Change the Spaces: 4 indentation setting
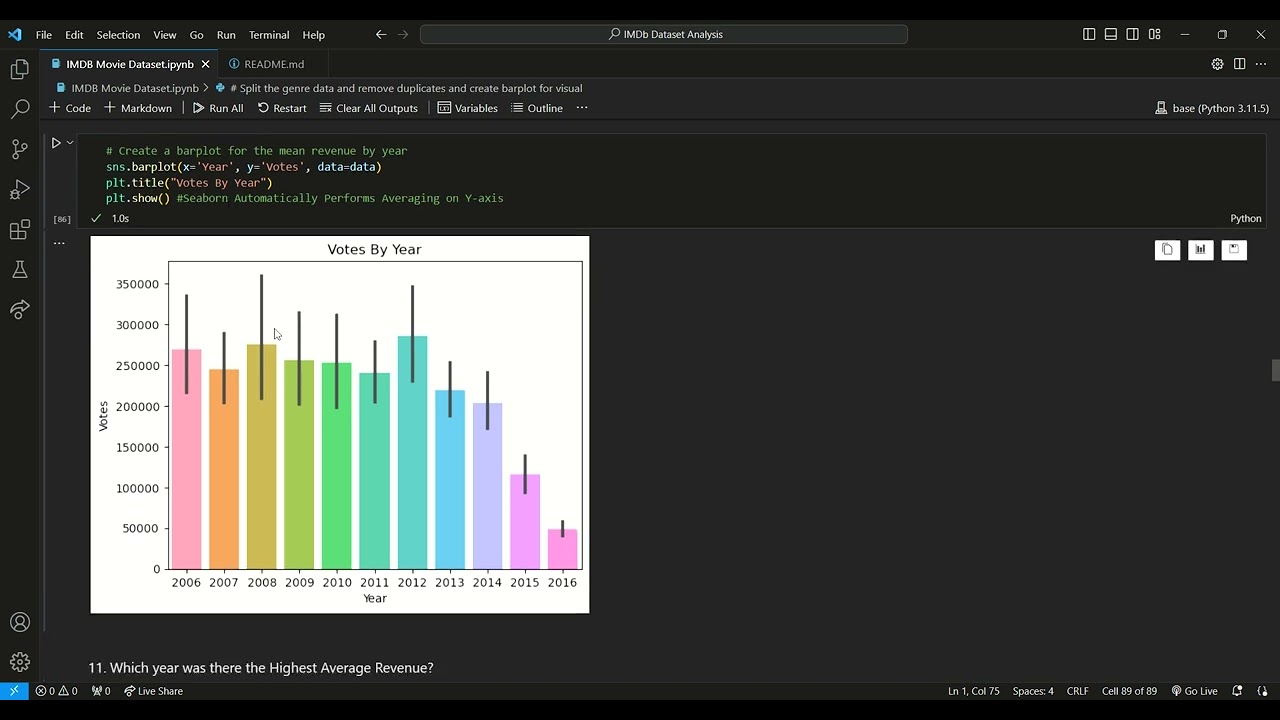 click(x=1033, y=691)
